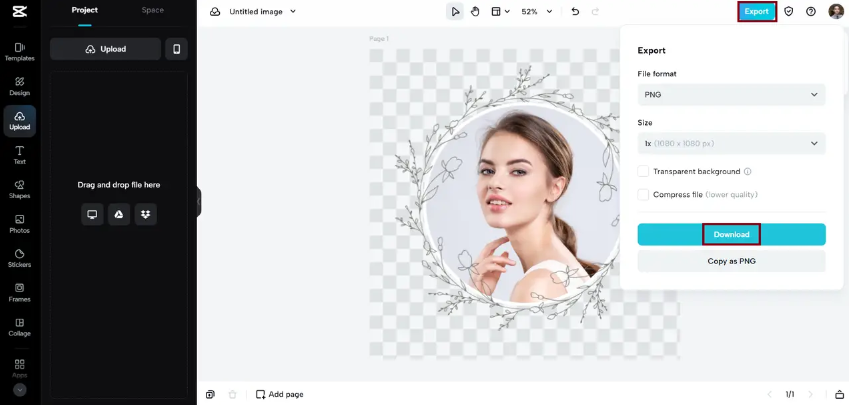Upload from Dropbox icon

click(146, 214)
